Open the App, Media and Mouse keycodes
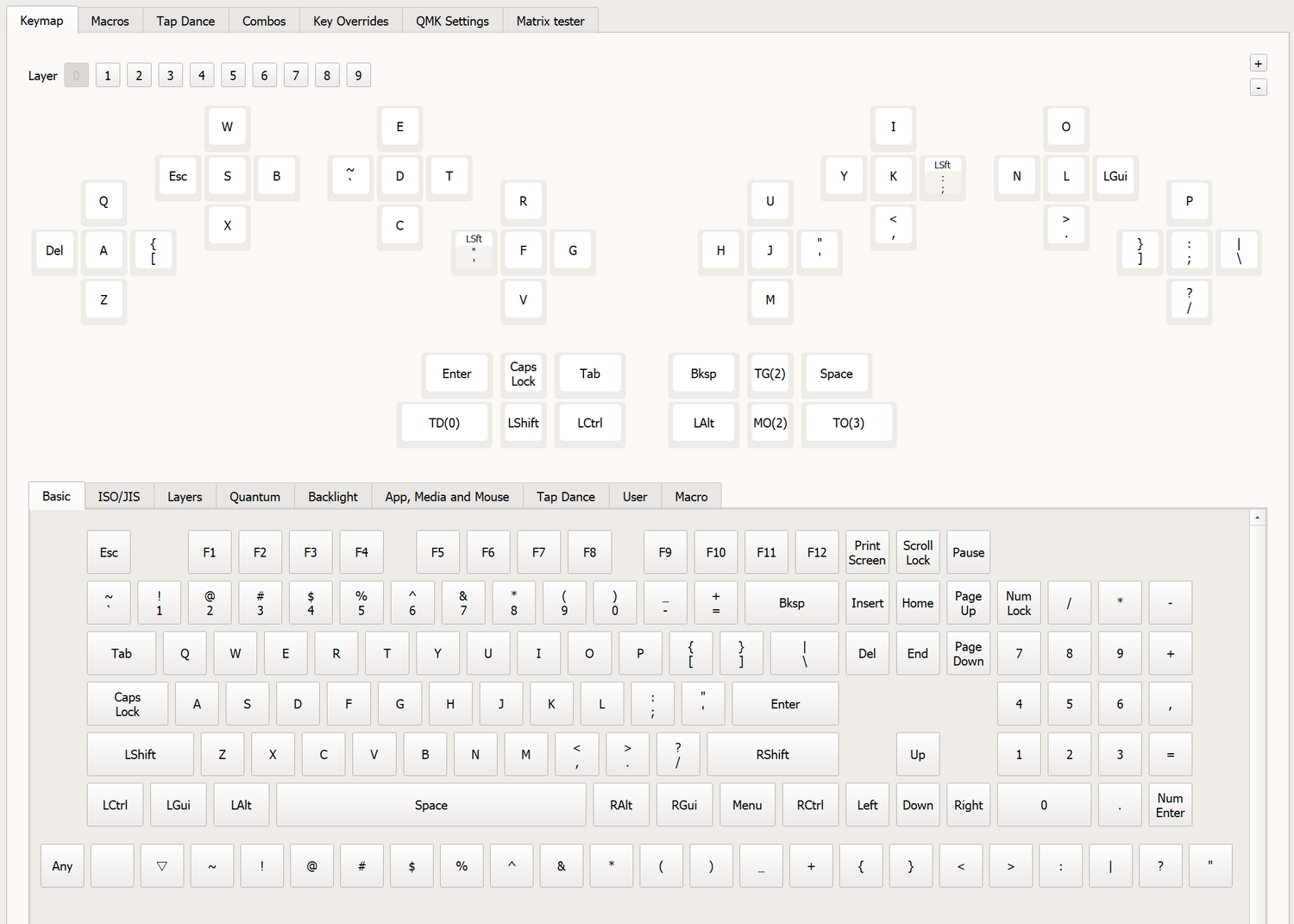Viewport: 1294px width, 924px height. pyautogui.click(x=447, y=497)
